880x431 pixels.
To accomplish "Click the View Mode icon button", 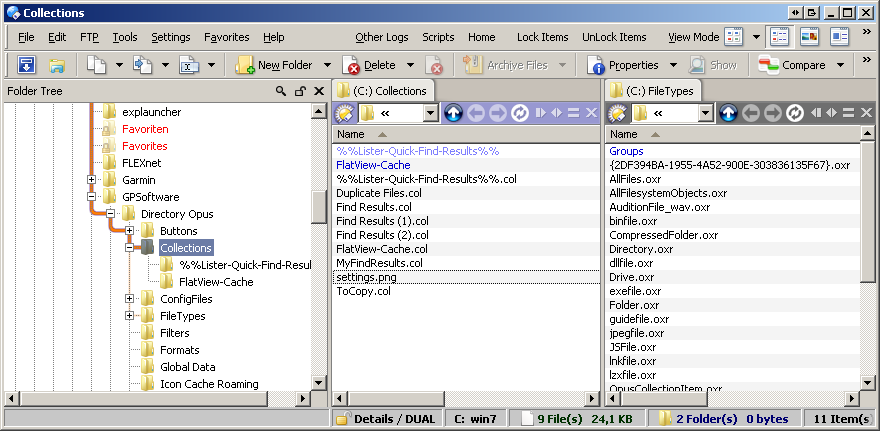I will [734, 37].
